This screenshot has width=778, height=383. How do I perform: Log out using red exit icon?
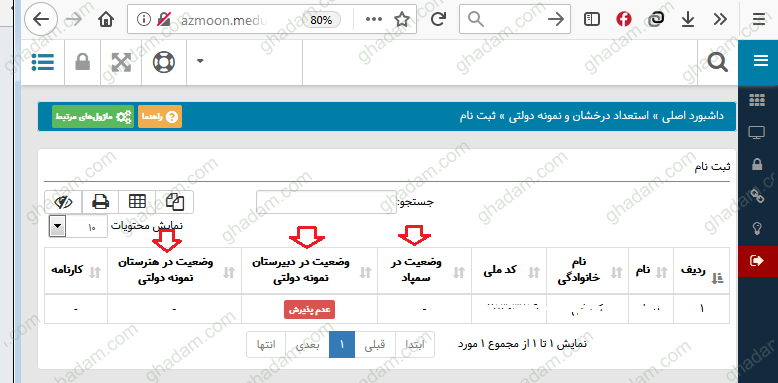[x=758, y=260]
